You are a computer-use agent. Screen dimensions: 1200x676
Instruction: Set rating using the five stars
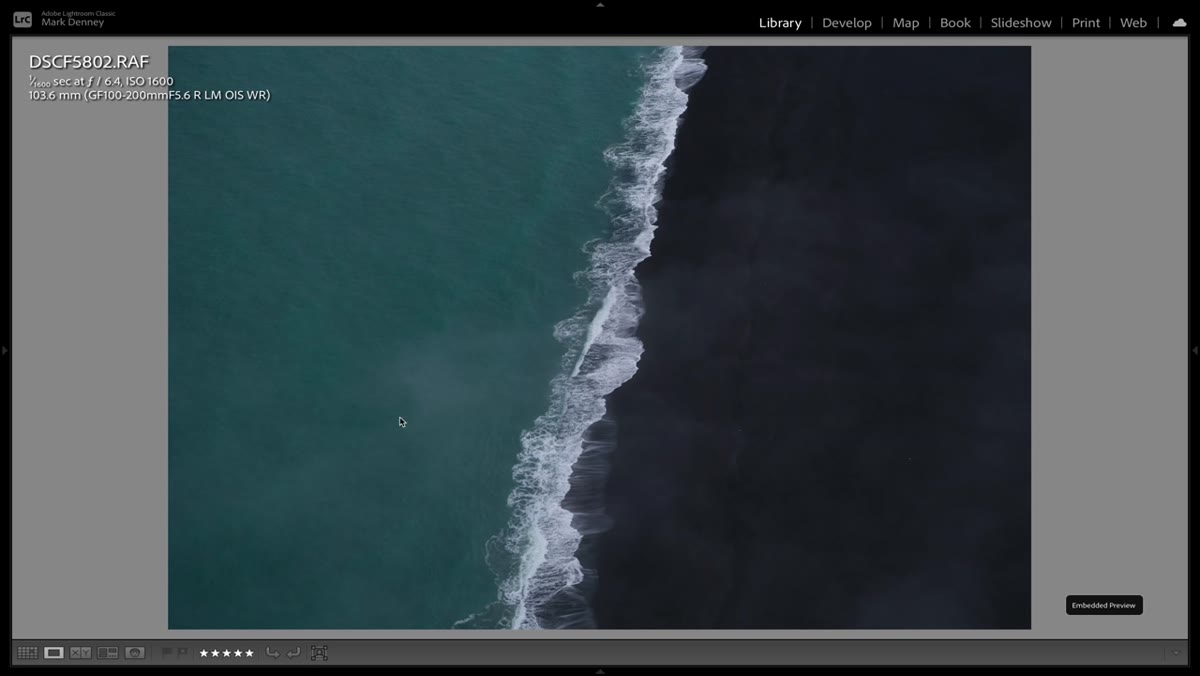click(x=226, y=653)
